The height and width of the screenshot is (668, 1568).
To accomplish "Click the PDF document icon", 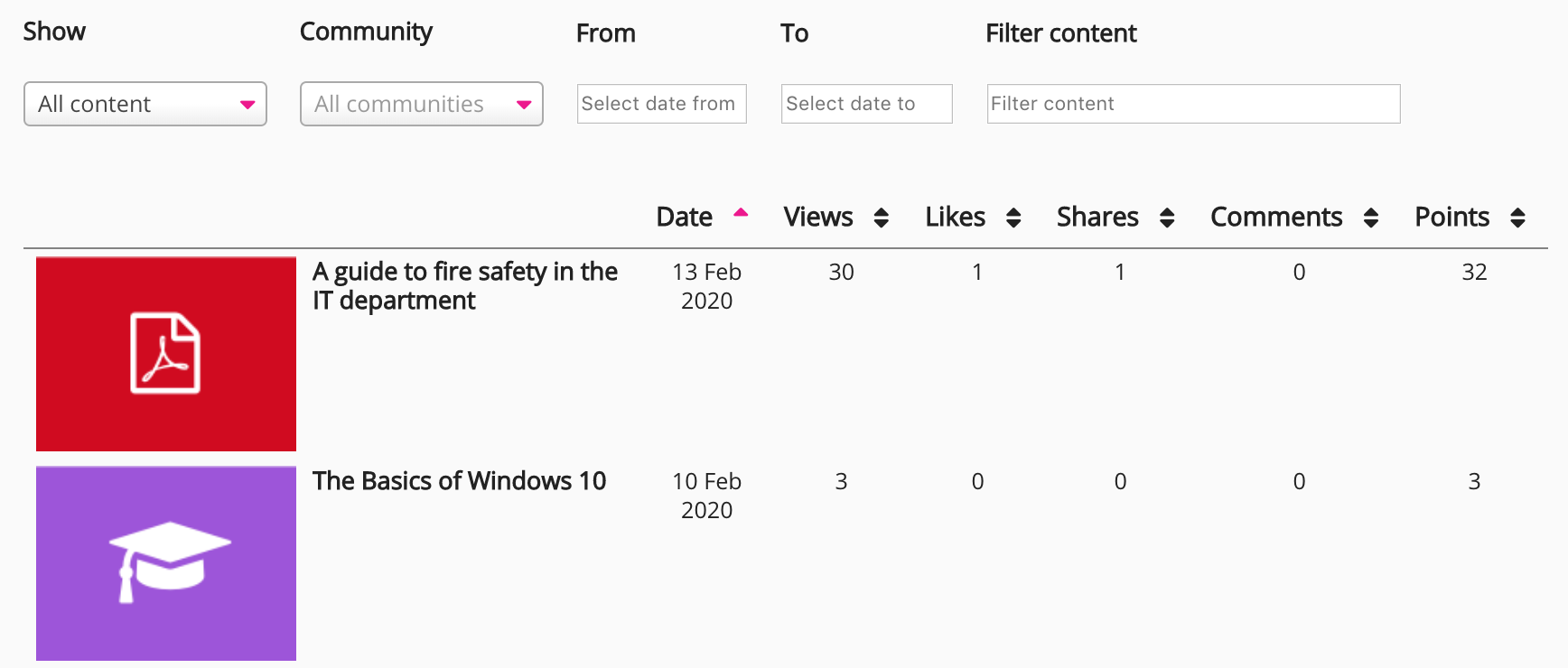I will tap(165, 353).
